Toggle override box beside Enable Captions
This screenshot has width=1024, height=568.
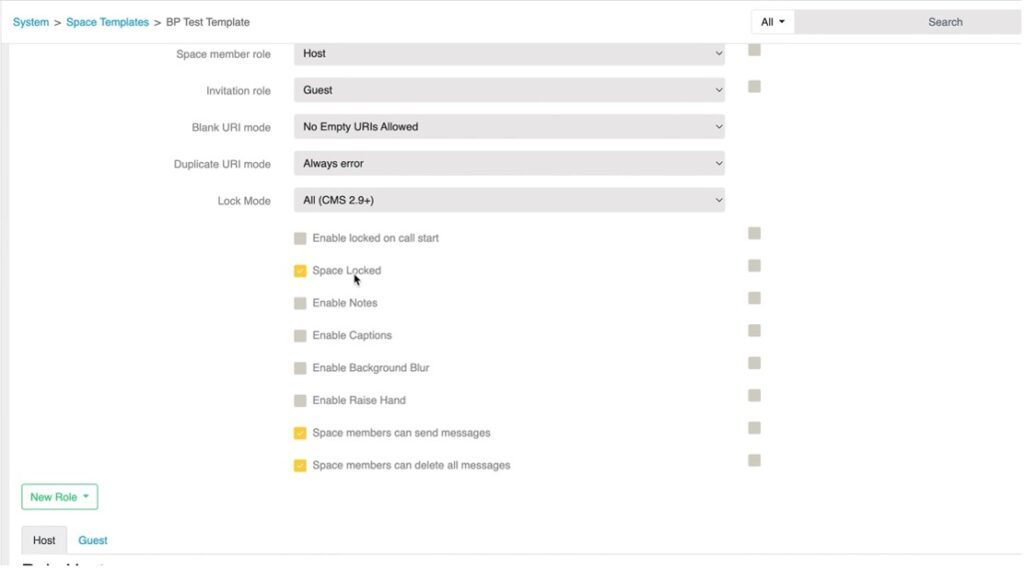[754, 330]
